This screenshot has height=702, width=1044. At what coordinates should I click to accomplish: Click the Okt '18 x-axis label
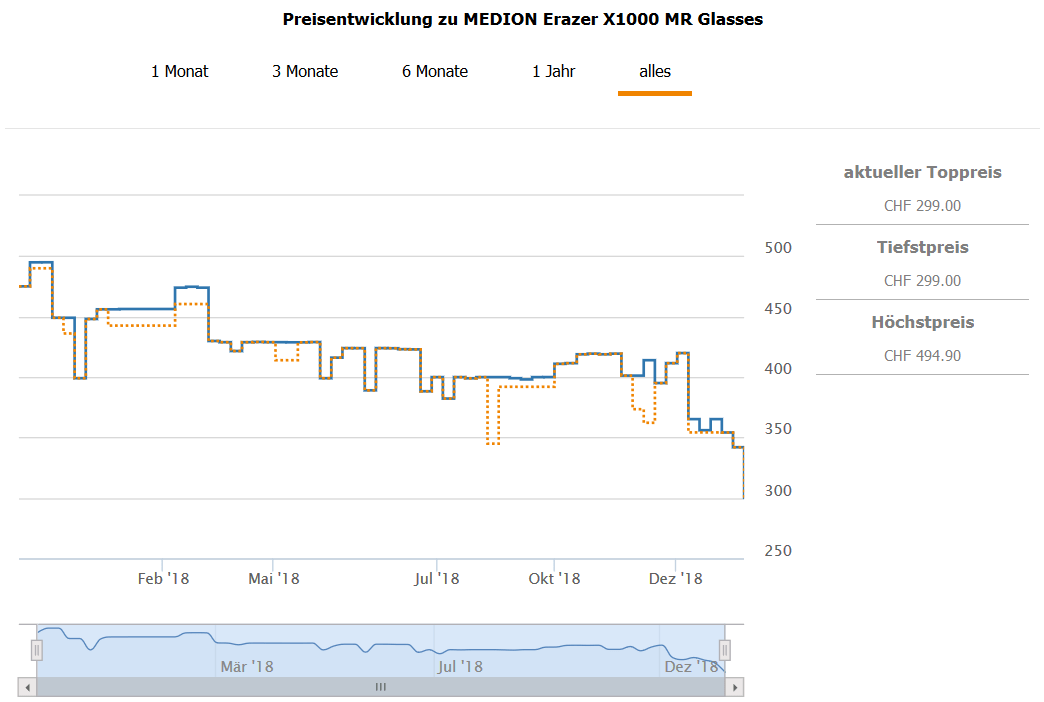[x=554, y=578]
